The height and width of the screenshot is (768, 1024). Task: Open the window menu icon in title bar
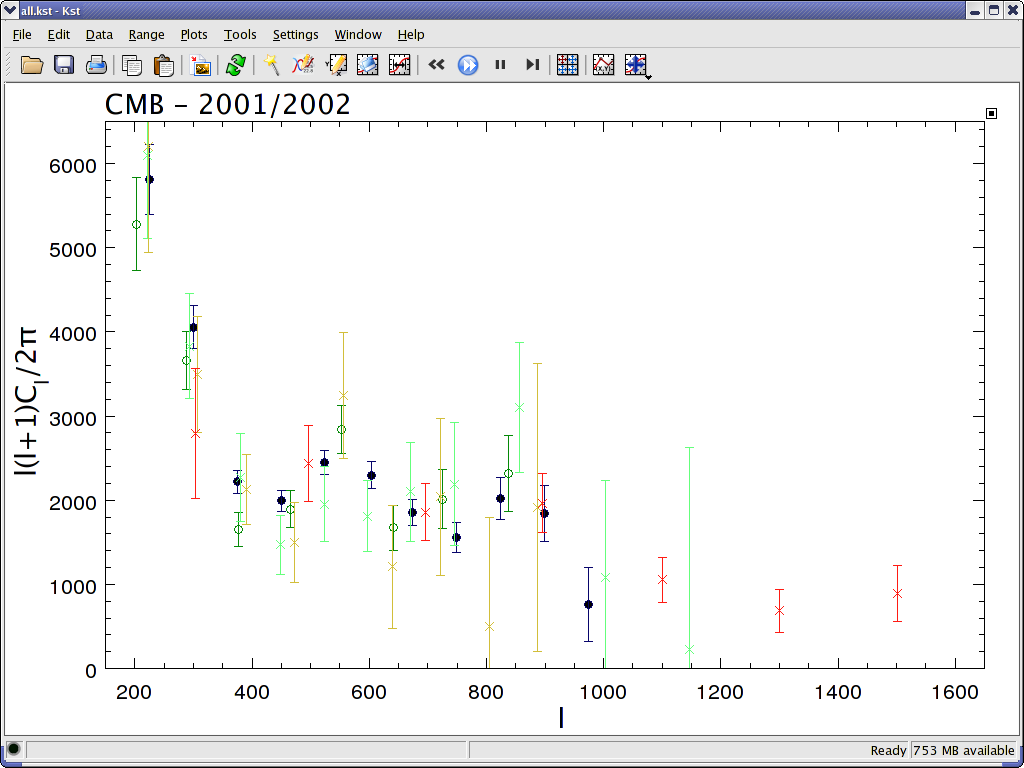[10, 10]
